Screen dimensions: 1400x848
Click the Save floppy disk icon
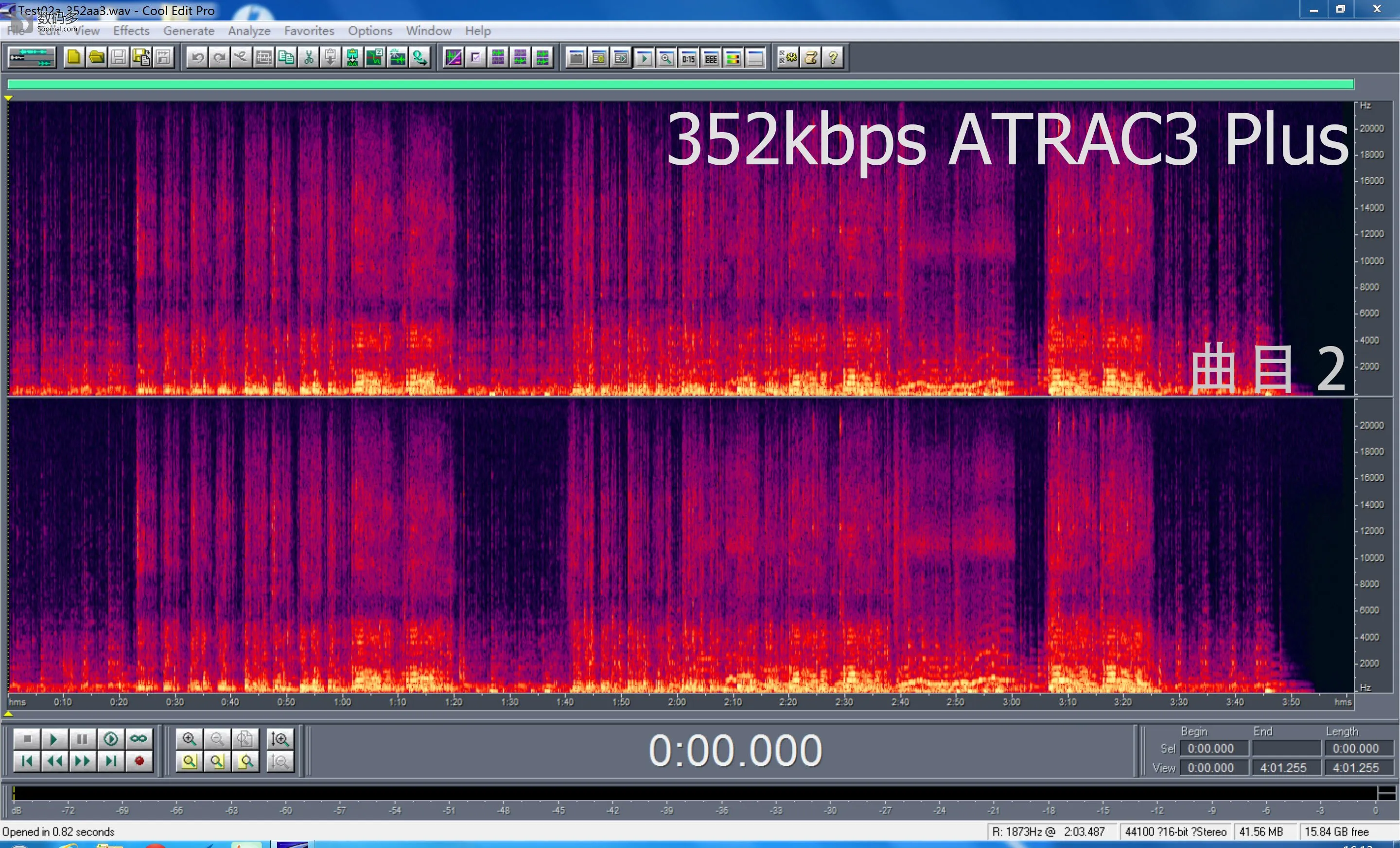tap(119, 57)
